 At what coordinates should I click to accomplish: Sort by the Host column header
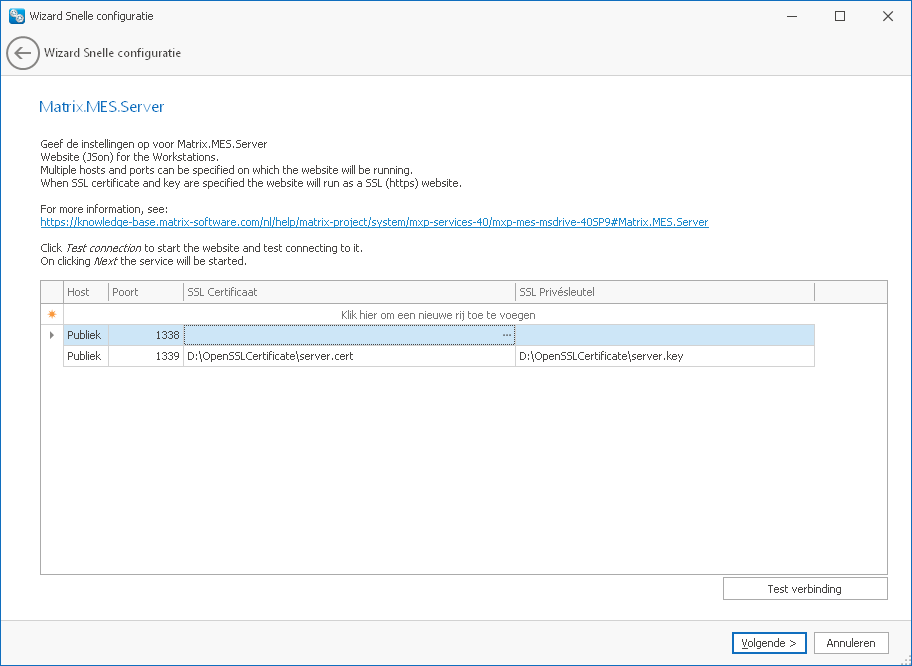(86, 292)
